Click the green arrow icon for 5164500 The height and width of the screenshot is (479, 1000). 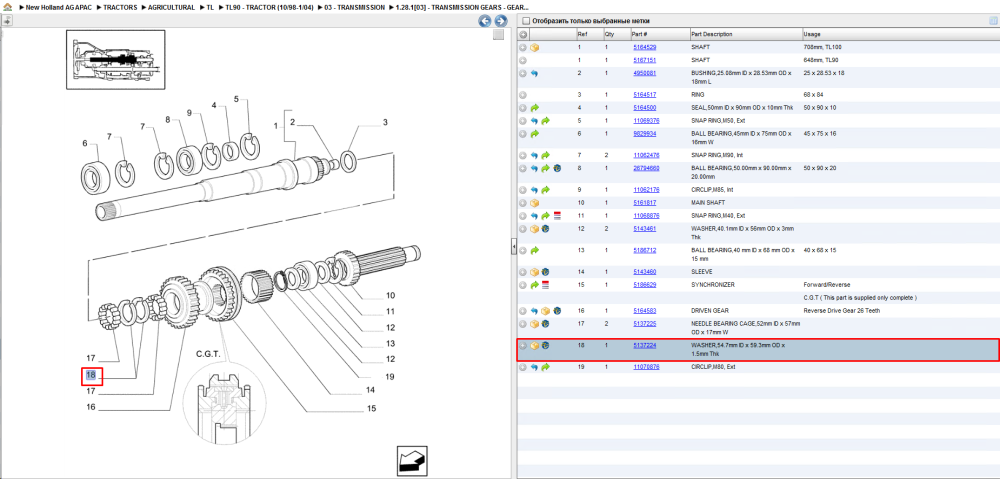tap(534, 108)
